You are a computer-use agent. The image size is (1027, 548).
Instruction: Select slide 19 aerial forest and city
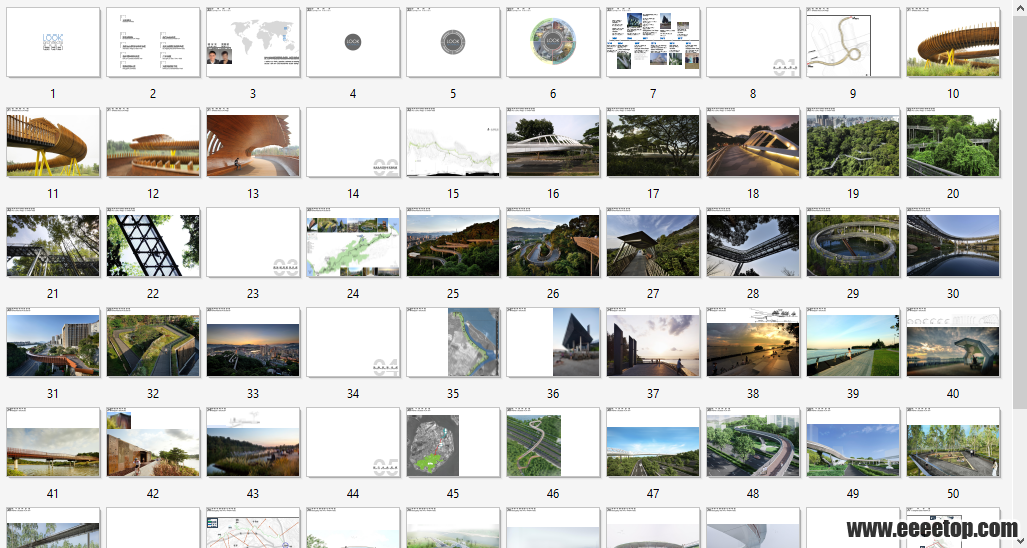(853, 142)
